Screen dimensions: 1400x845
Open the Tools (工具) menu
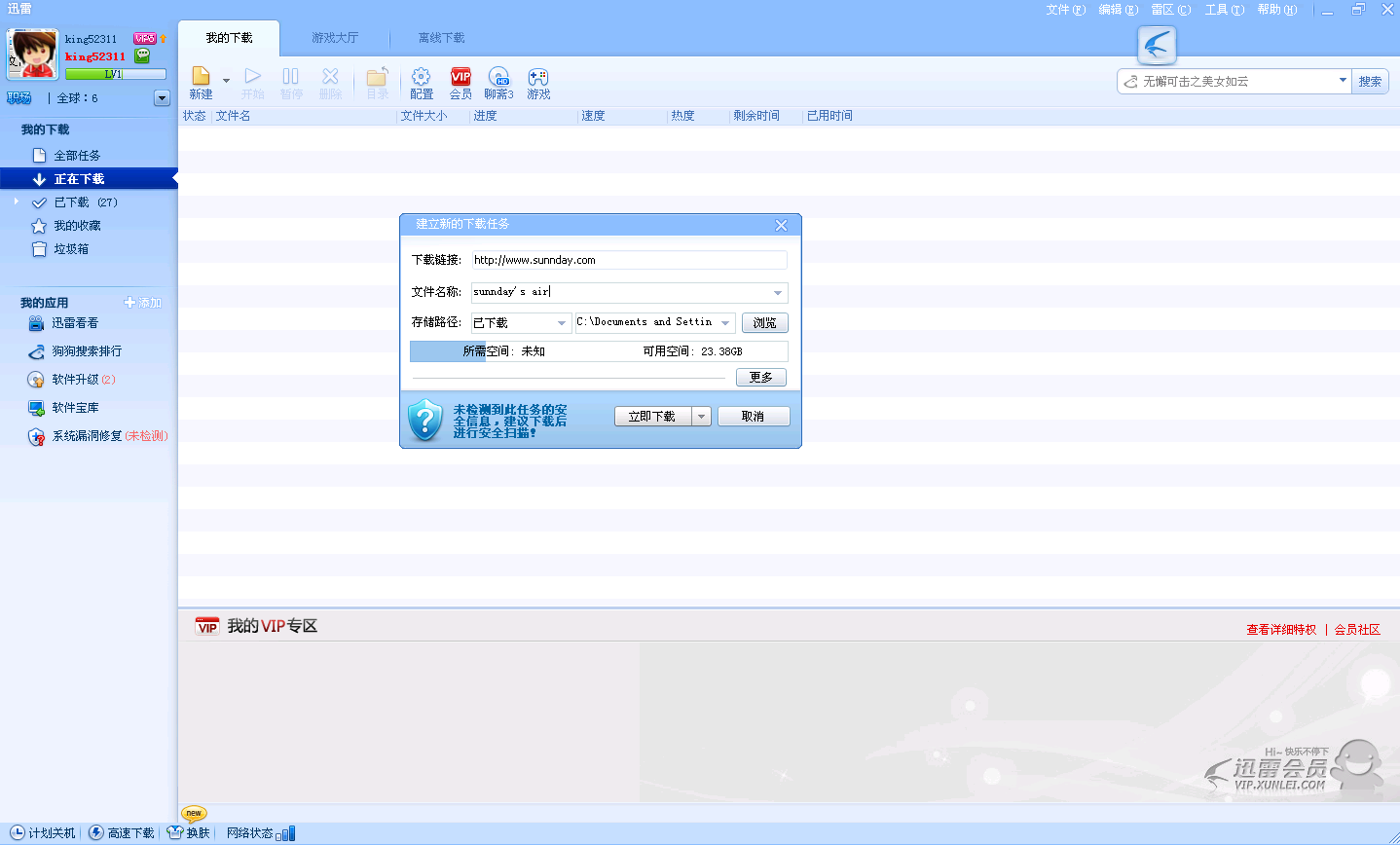click(1224, 10)
